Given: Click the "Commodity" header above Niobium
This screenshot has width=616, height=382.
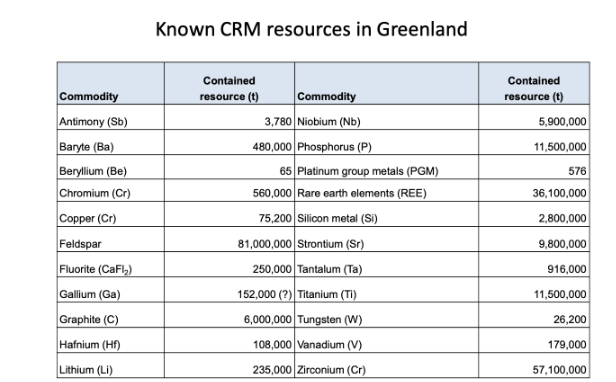Looking at the screenshot, I should [387, 83].
